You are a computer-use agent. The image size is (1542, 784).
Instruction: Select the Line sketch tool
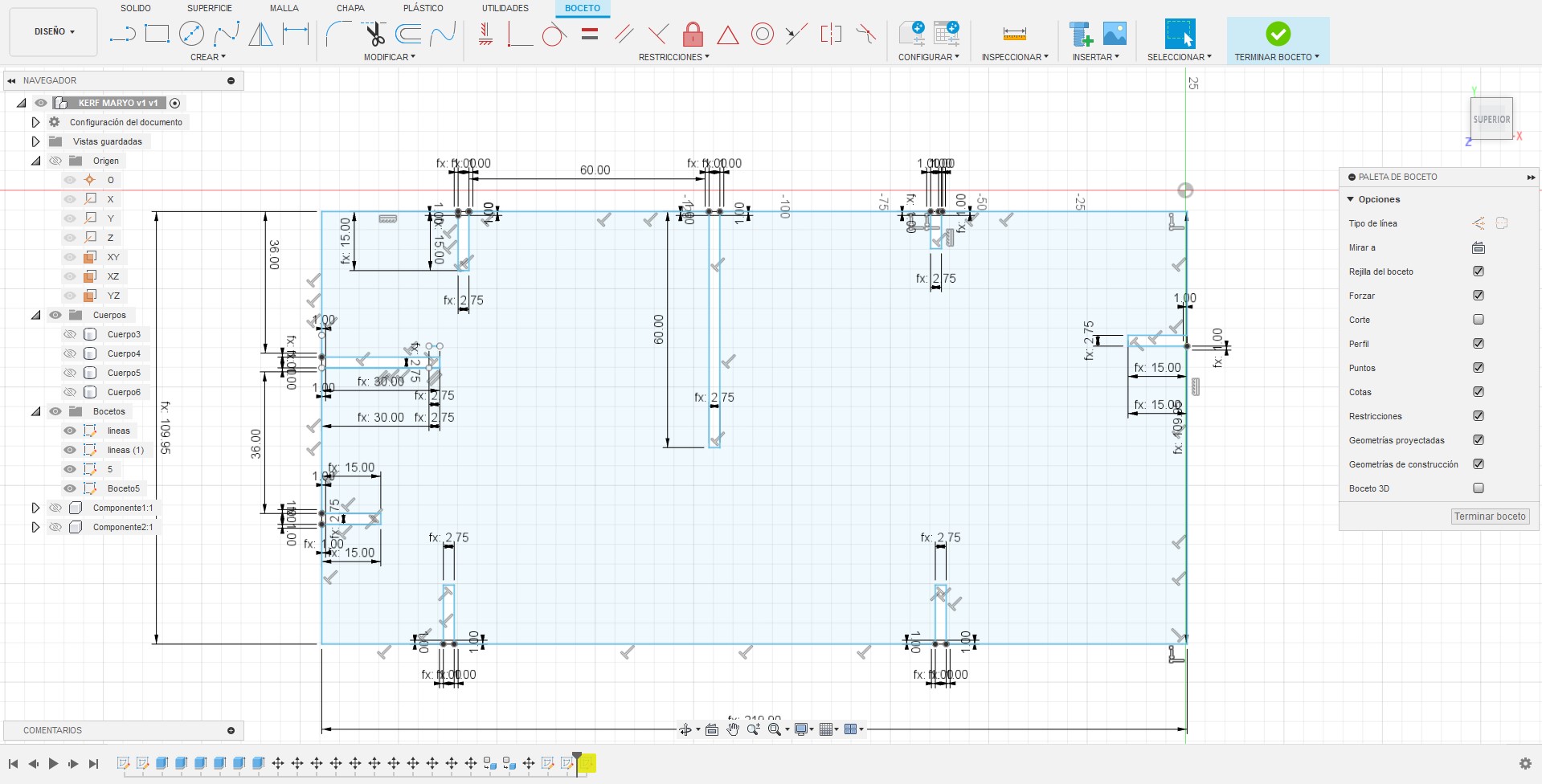coord(123,34)
